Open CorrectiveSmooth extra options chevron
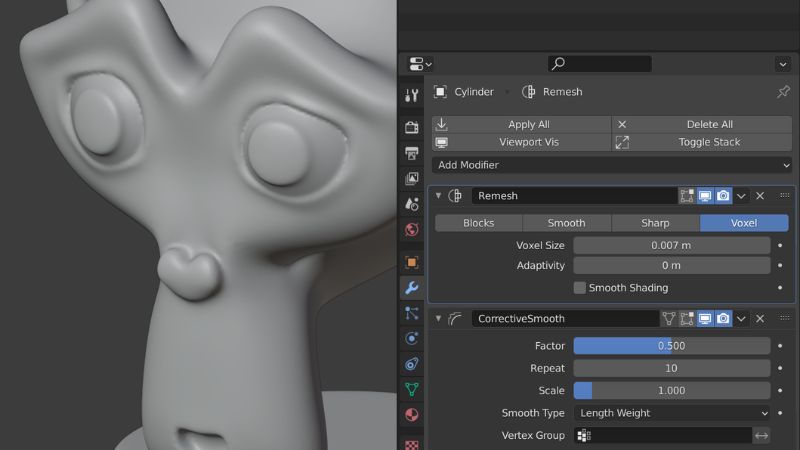The width and height of the screenshot is (800, 450). (x=741, y=319)
